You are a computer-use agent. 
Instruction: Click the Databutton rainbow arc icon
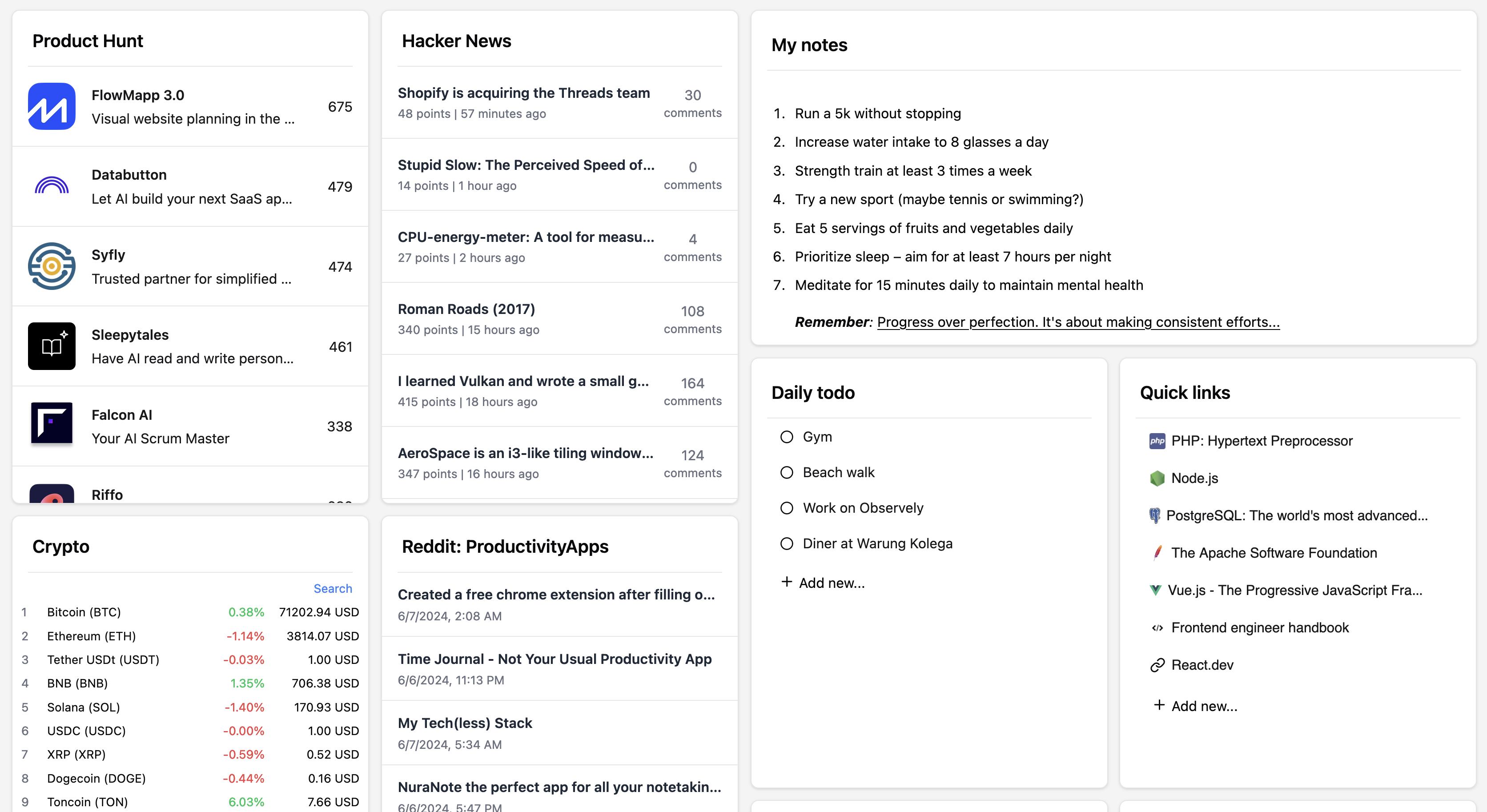52,186
